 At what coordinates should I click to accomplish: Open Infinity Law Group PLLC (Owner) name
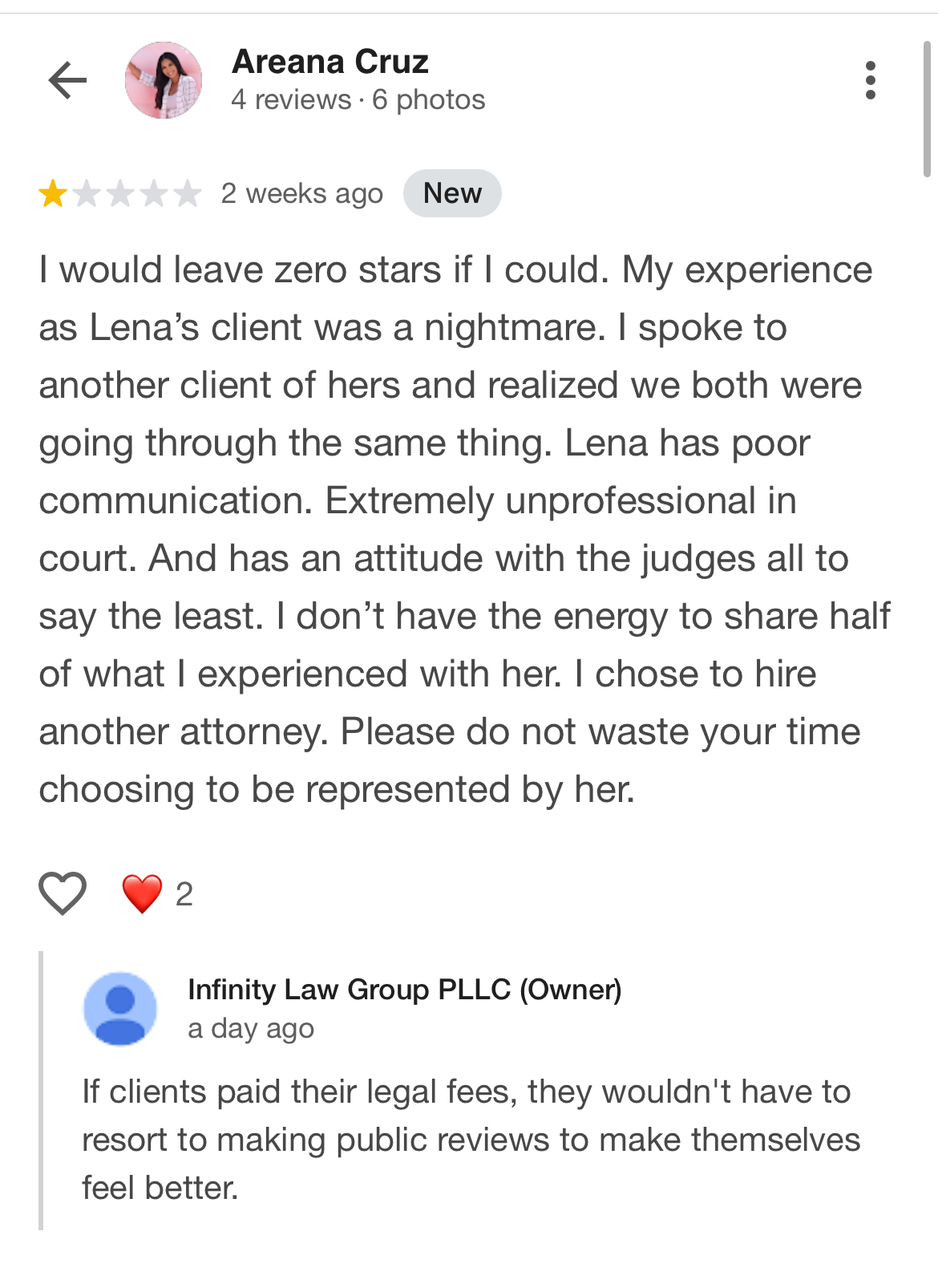[404, 990]
